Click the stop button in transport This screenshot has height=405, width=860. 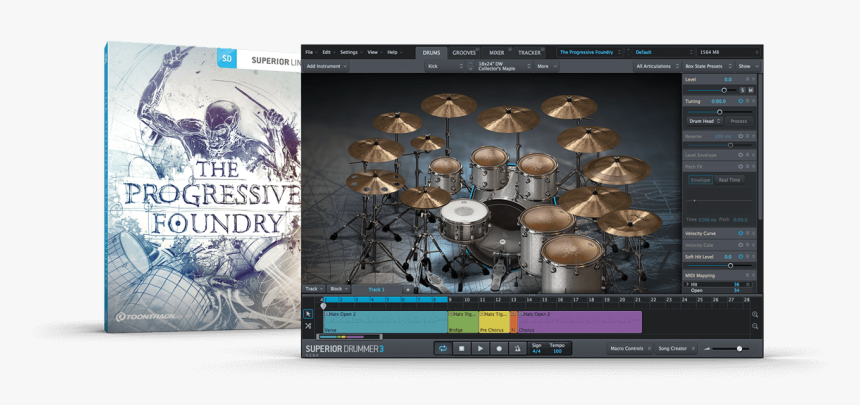461,348
